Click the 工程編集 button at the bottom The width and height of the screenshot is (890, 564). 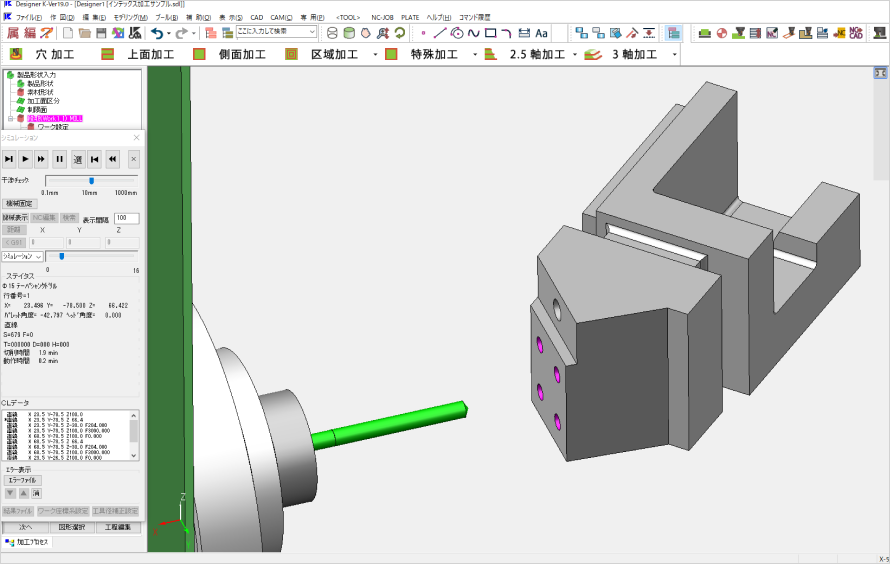pos(119,526)
